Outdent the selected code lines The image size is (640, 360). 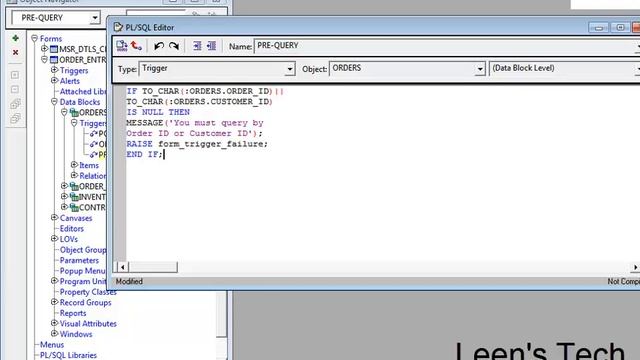click(x=211, y=46)
